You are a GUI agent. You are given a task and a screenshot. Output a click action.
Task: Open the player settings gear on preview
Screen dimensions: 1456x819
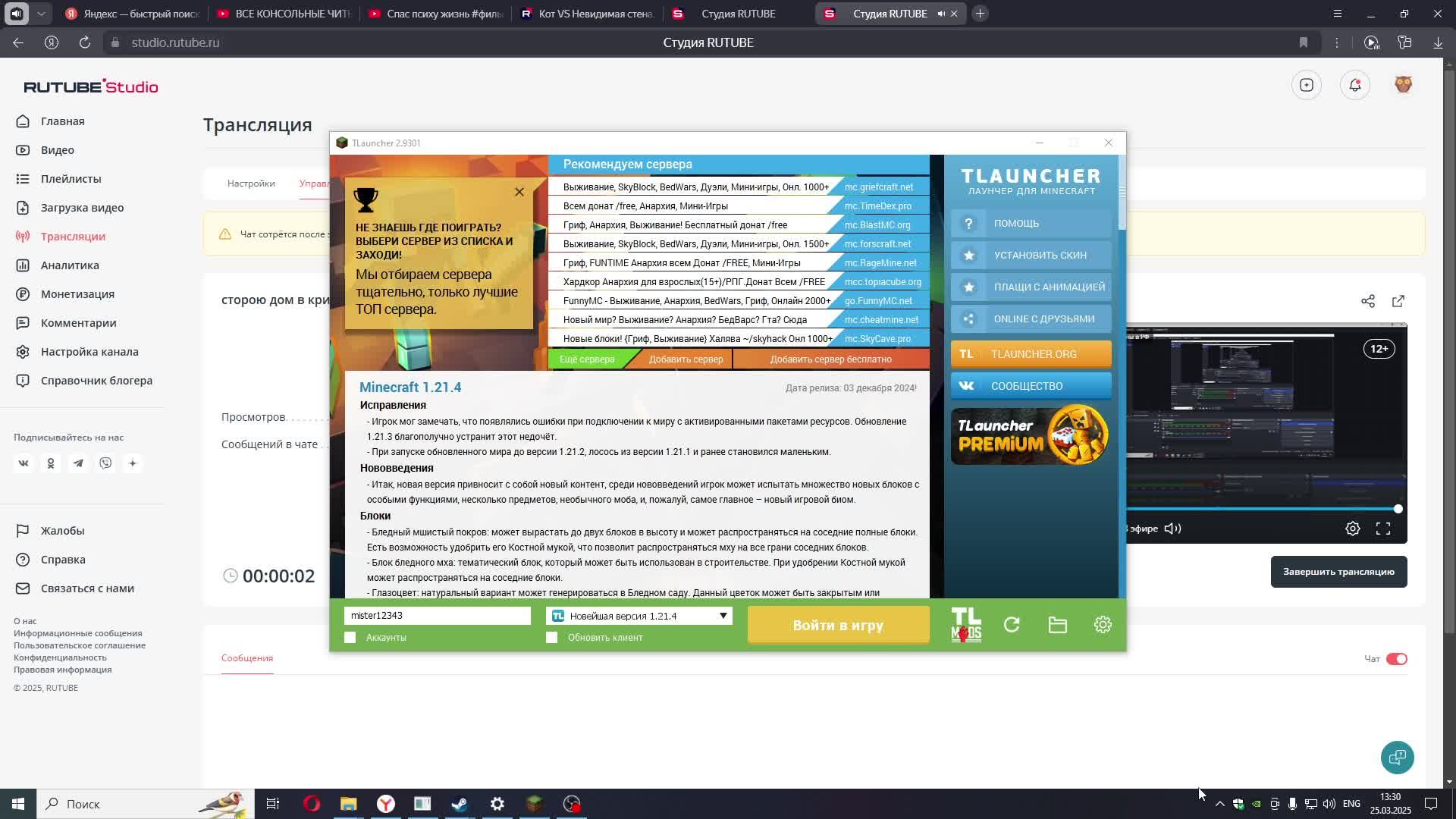(x=1353, y=529)
